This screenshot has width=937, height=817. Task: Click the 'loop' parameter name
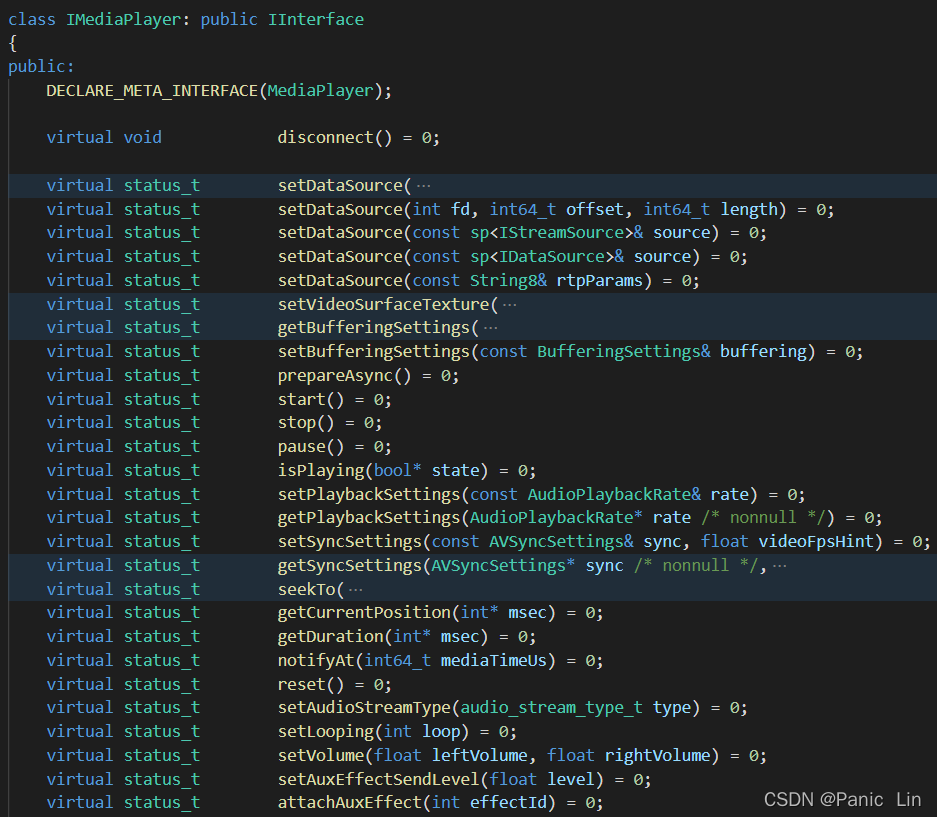(441, 732)
